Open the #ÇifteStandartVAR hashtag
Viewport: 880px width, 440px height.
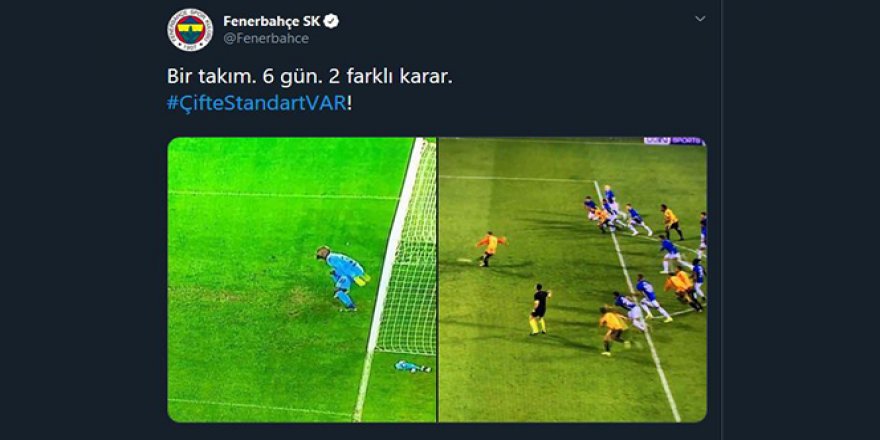coord(256,104)
